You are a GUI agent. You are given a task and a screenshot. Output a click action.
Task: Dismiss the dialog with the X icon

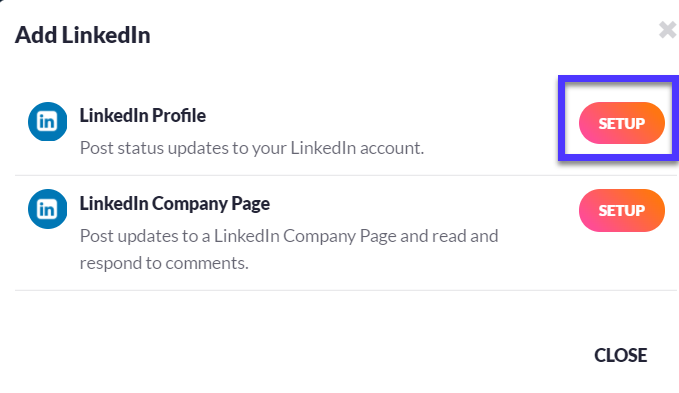click(x=667, y=30)
